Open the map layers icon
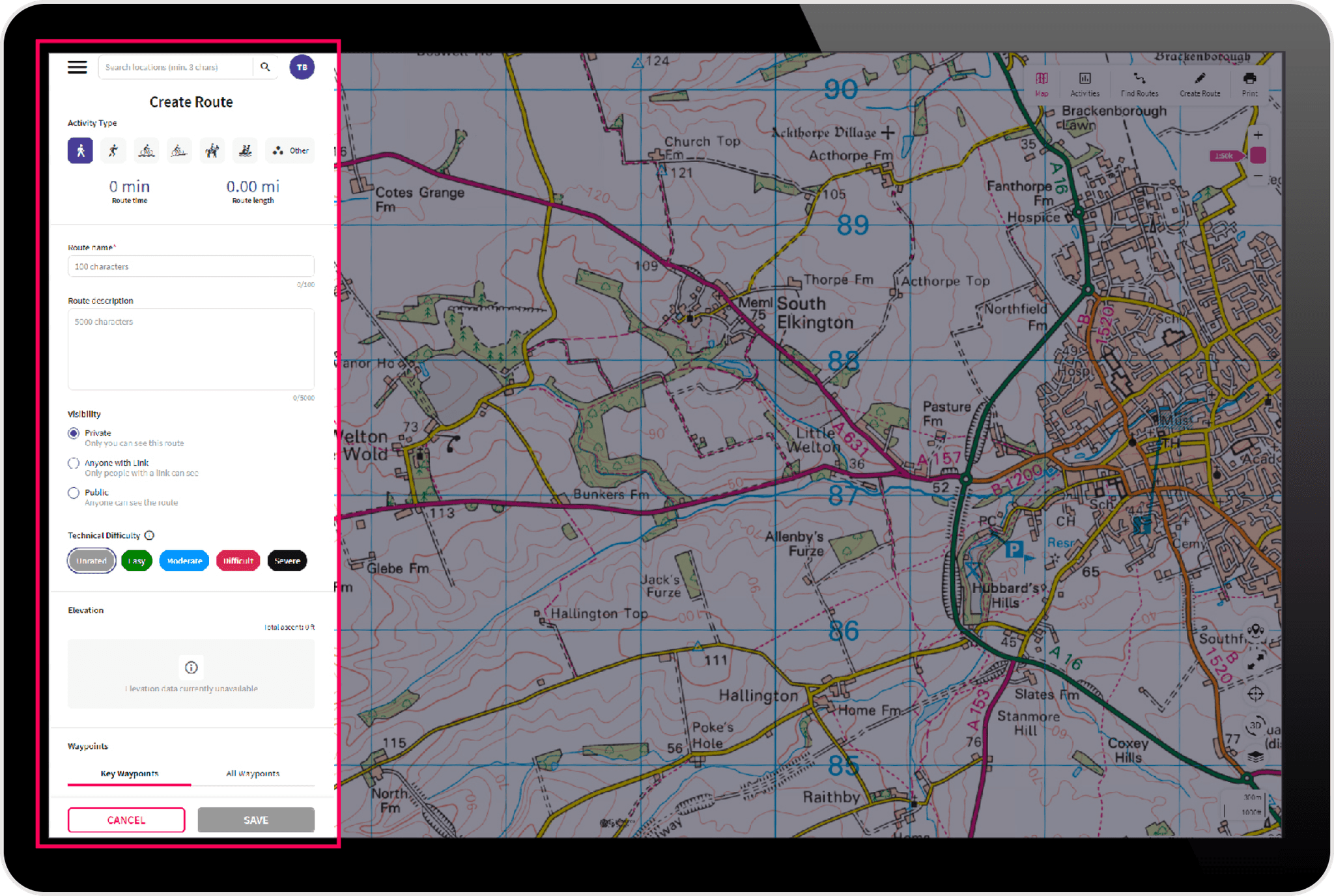 [x=1256, y=756]
